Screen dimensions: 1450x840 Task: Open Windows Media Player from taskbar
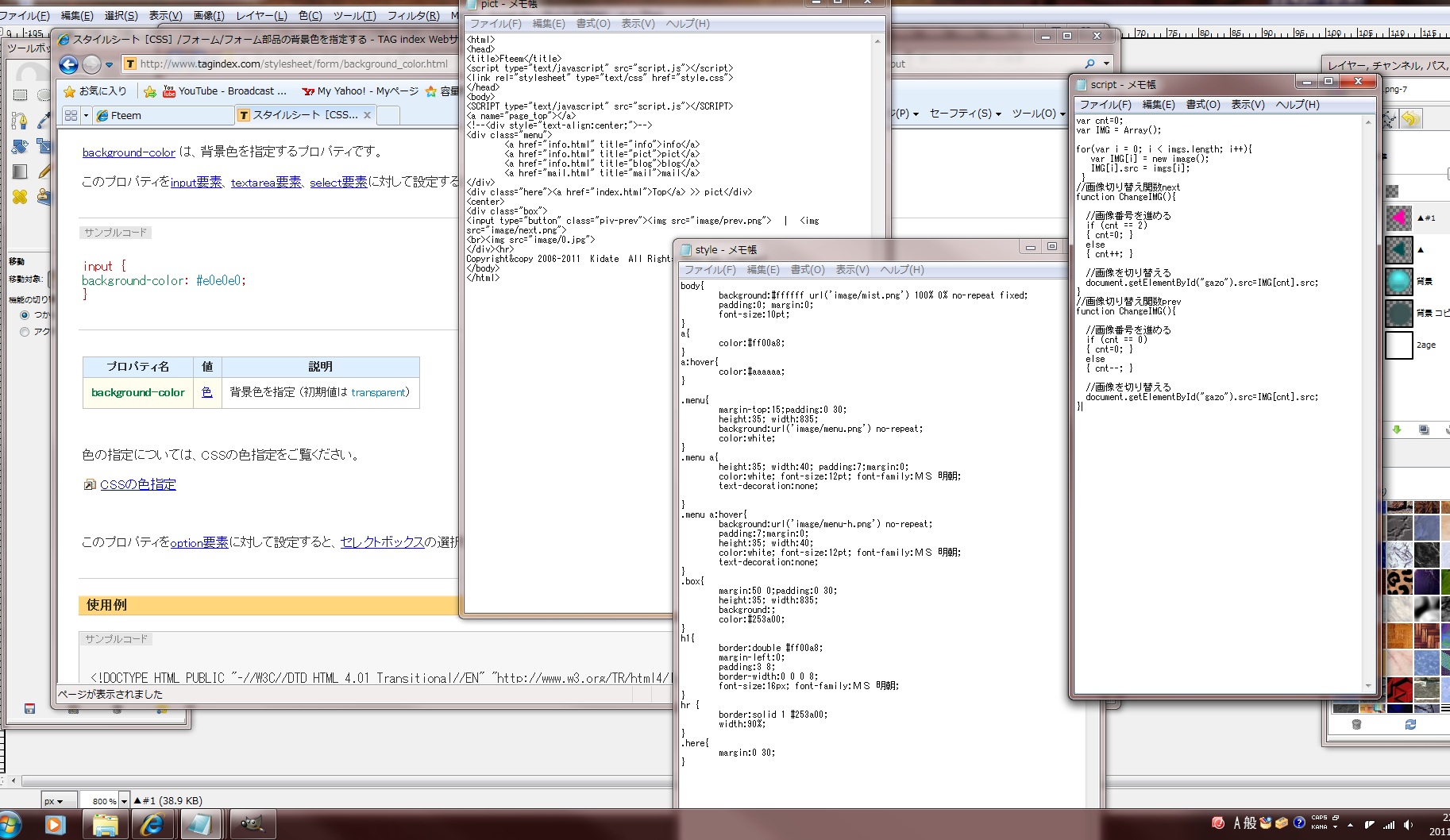coord(54,825)
